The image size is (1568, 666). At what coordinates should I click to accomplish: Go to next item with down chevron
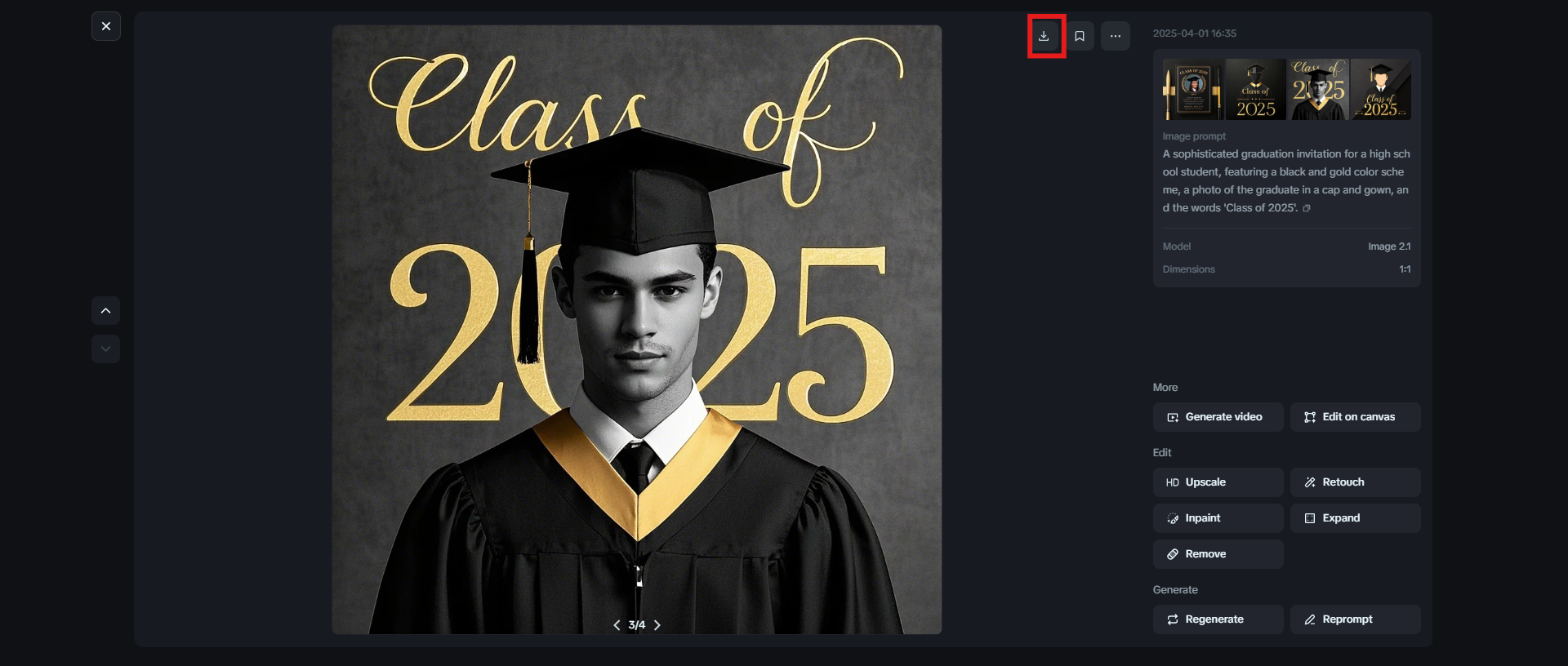(105, 349)
